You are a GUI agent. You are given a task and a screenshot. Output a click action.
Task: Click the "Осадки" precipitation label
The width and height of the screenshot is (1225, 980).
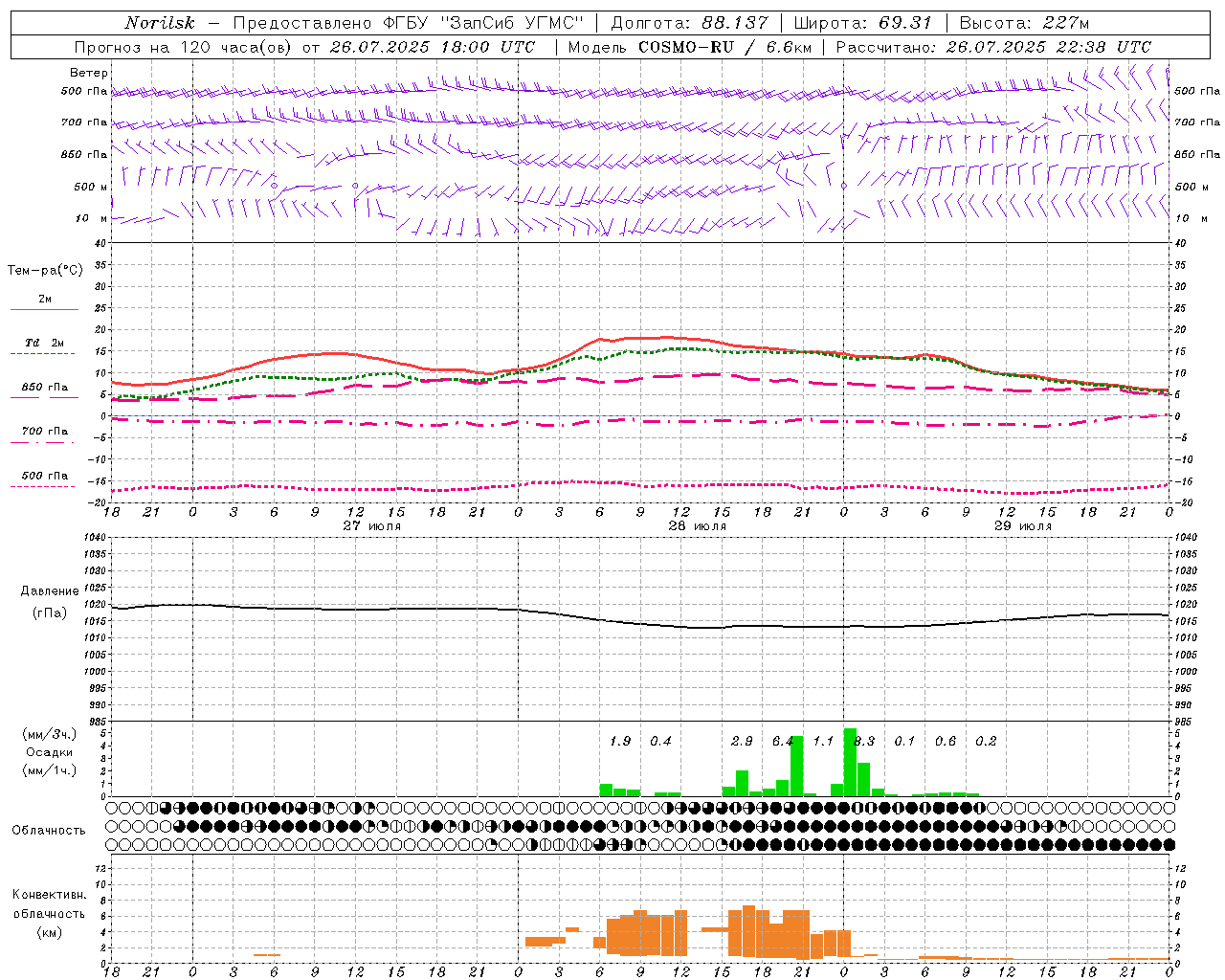pos(50,752)
